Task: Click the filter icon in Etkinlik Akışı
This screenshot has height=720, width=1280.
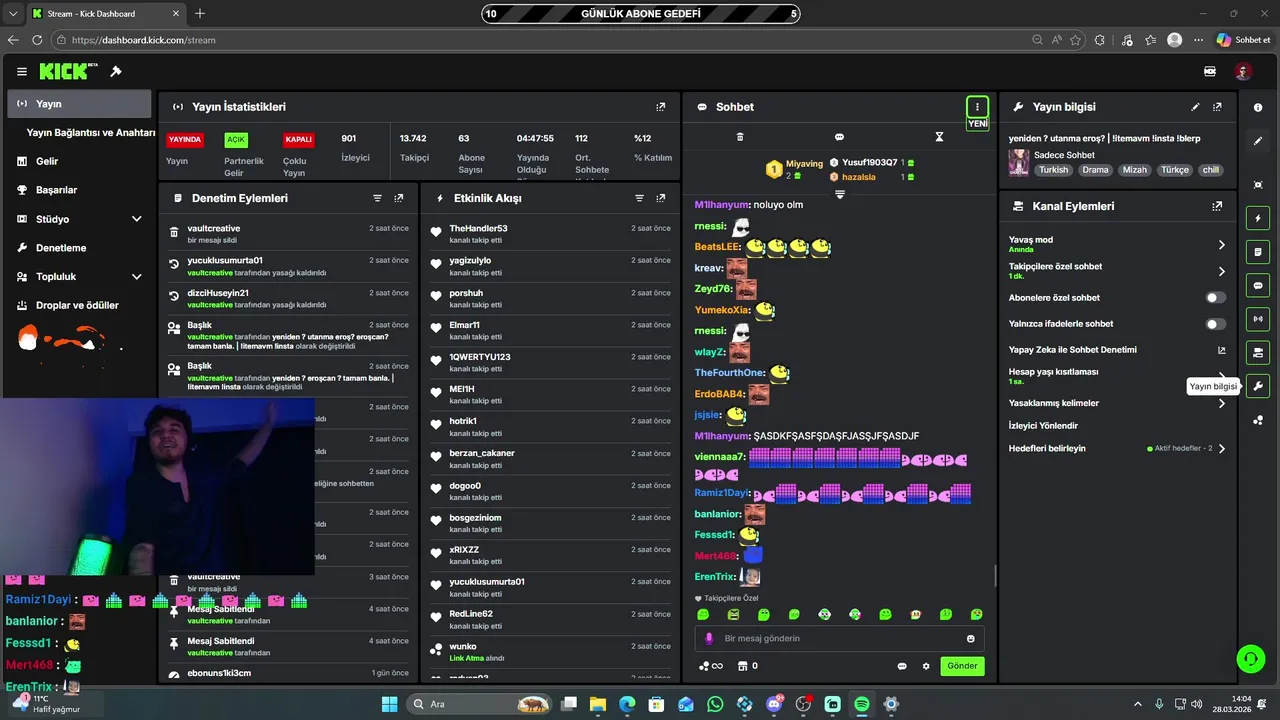Action: click(639, 198)
